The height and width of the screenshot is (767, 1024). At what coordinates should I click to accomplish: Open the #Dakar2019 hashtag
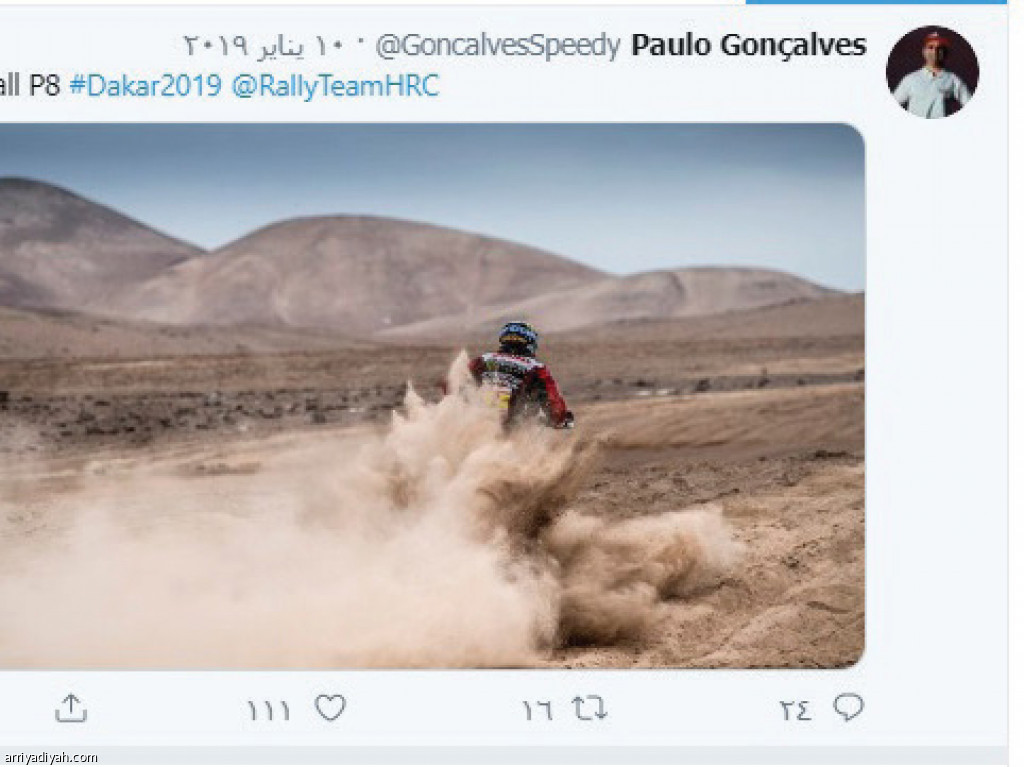click(146, 86)
